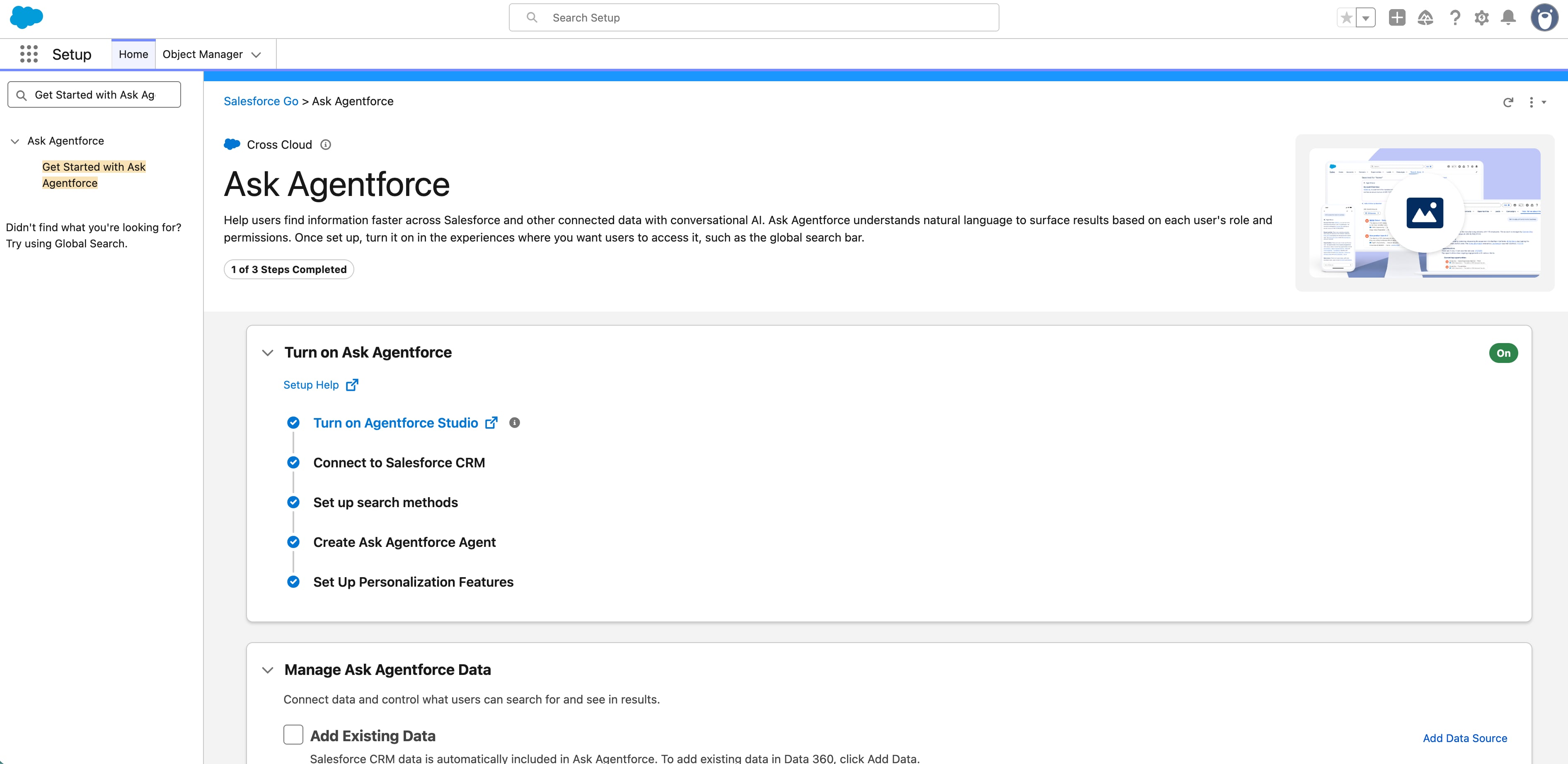Screen dimensions: 1568x764
Task: Click the Cross Cloud info icon
Action: click(x=326, y=144)
